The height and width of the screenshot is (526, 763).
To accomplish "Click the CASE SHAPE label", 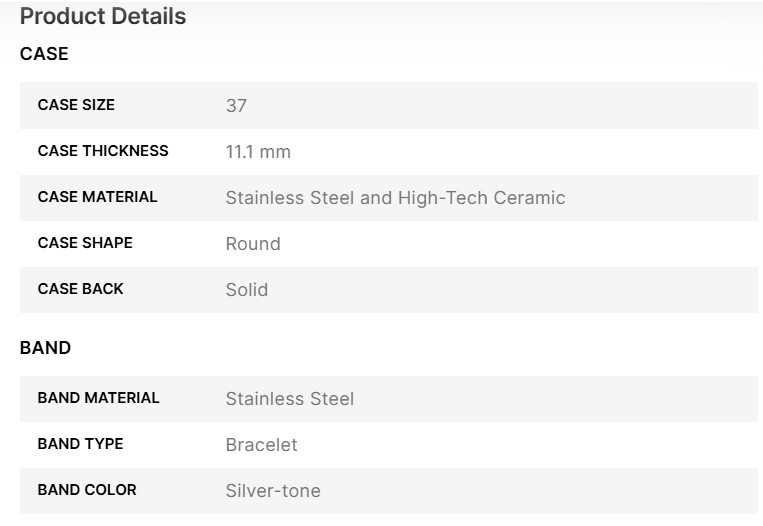I will point(85,243).
